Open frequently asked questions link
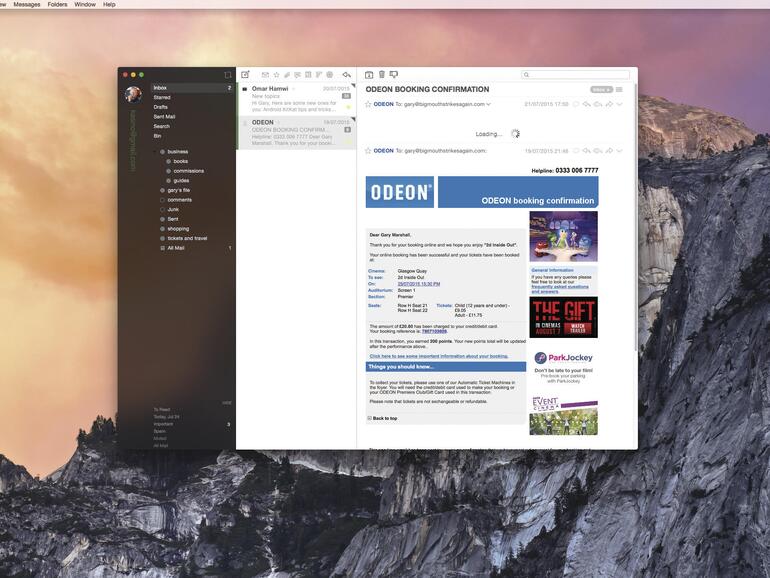The width and height of the screenshot is (770, 578). (x=560, y=289)
